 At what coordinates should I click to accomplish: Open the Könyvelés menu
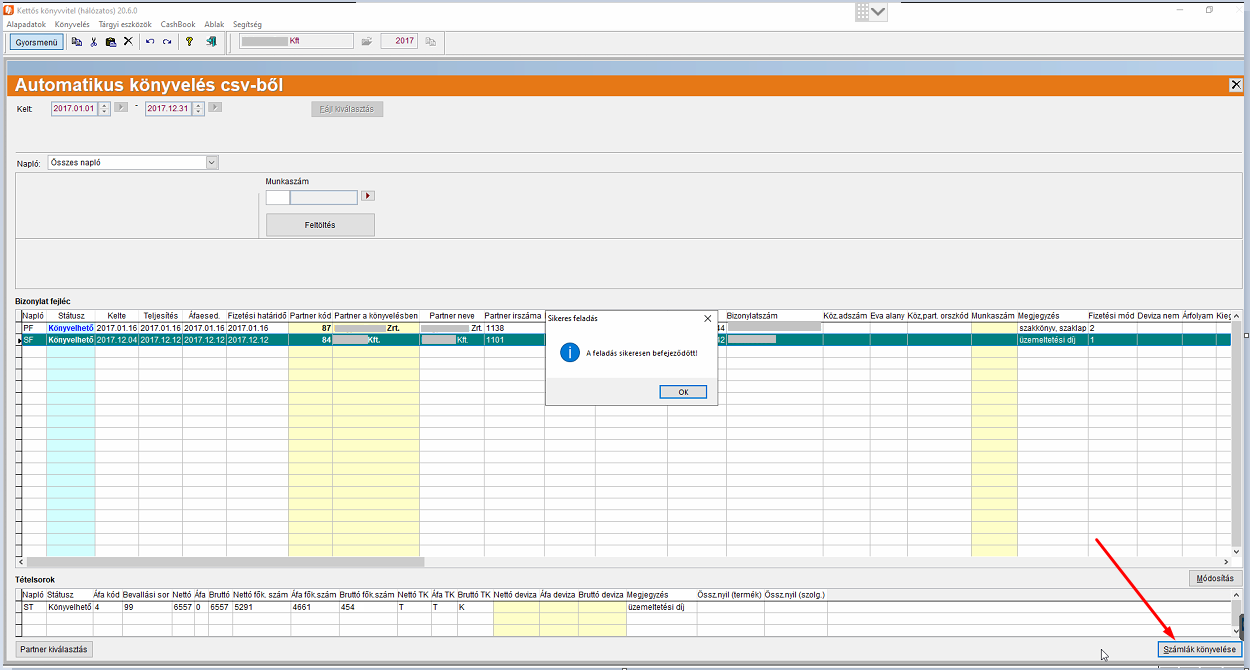[x=72, y=24]
